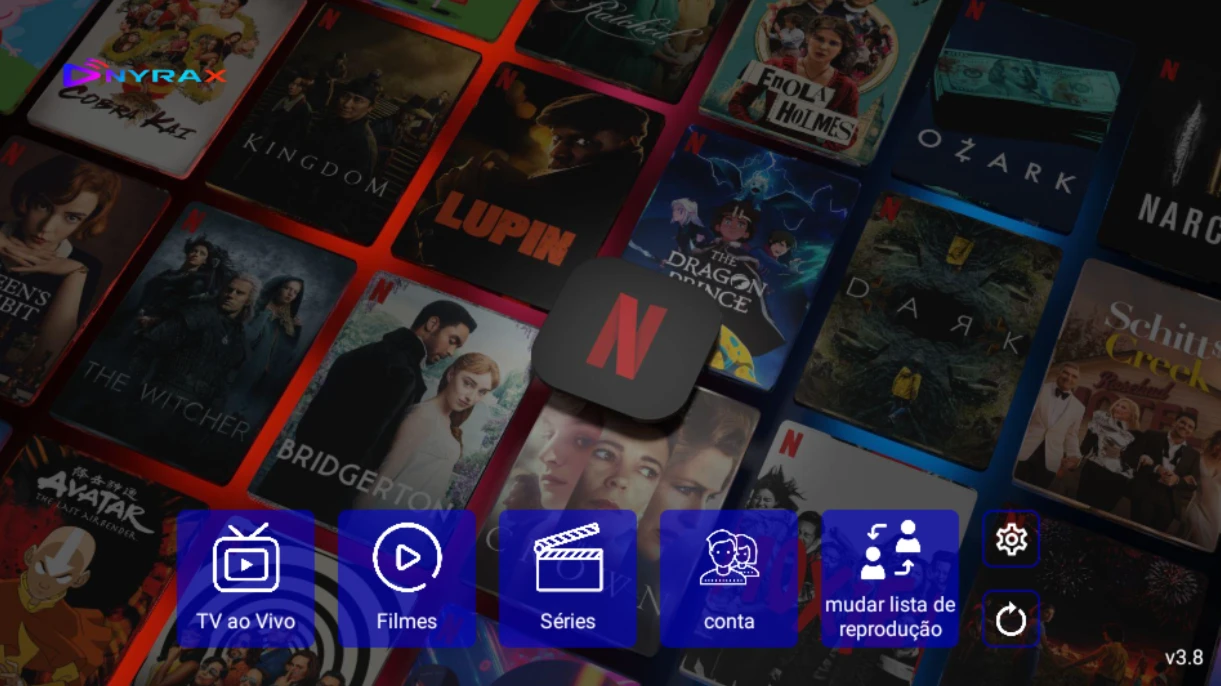Go to the Séries section
The width and height of the screenshot is (1221, 686).
coord(568,578)
